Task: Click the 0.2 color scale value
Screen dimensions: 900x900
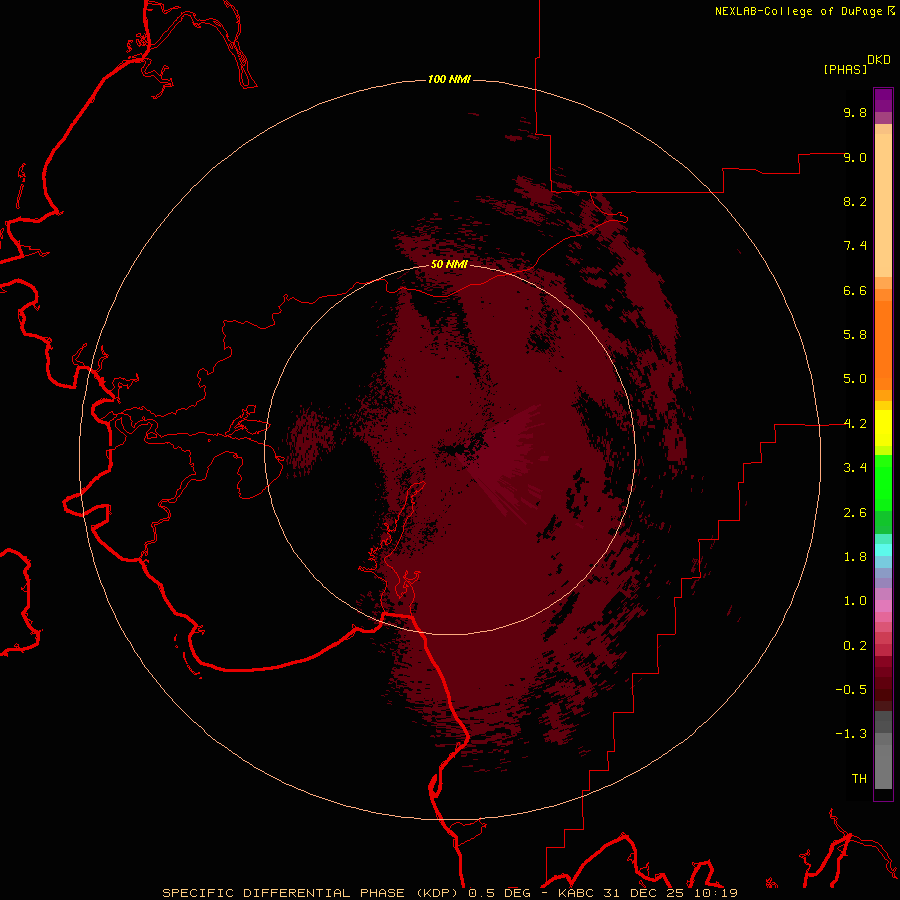Action: click(855, 646)
